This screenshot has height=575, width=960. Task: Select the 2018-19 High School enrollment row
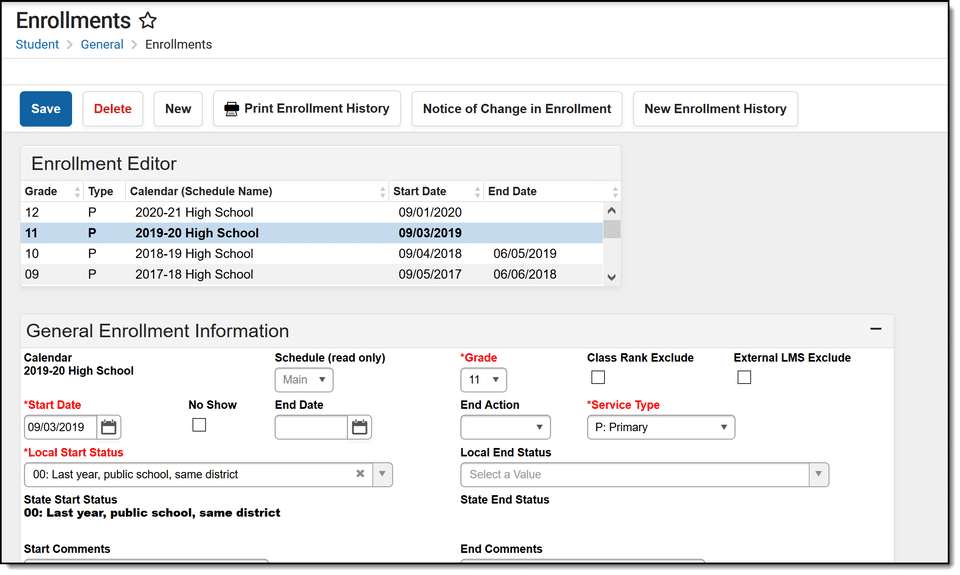pos(312,254)
